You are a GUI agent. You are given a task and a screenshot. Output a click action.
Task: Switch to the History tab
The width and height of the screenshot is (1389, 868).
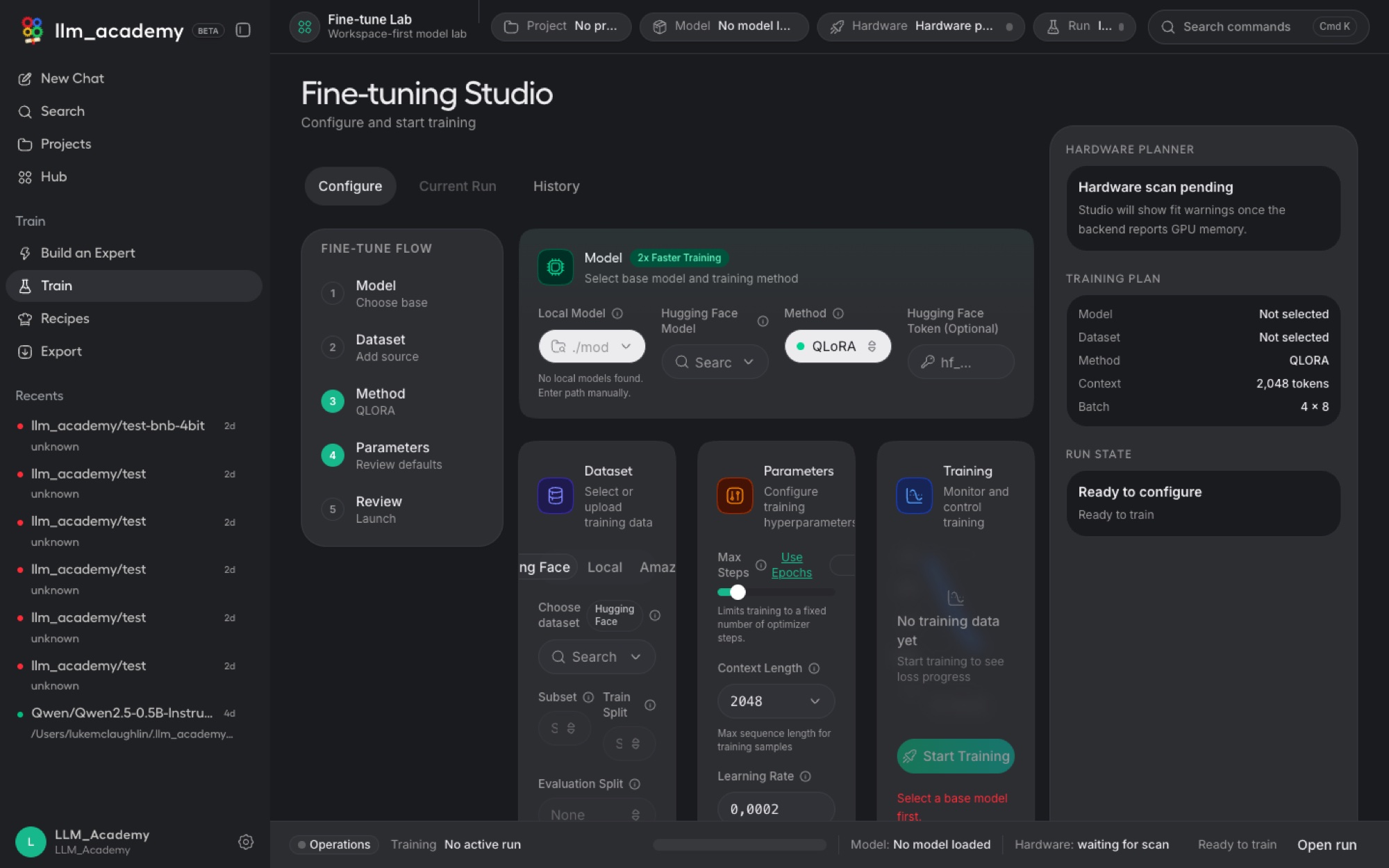(556, 186)
